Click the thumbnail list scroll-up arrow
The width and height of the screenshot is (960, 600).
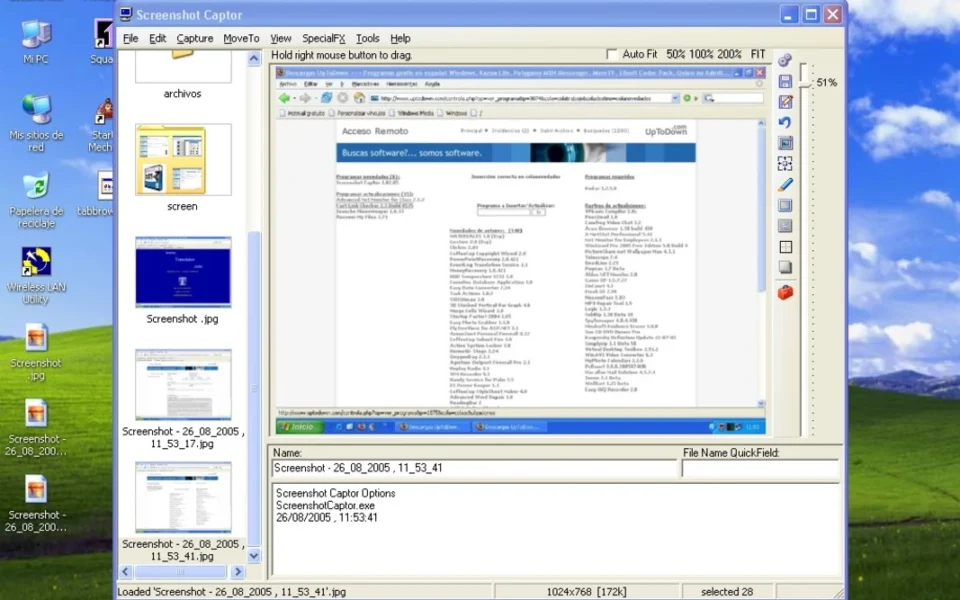click(254, 59)
